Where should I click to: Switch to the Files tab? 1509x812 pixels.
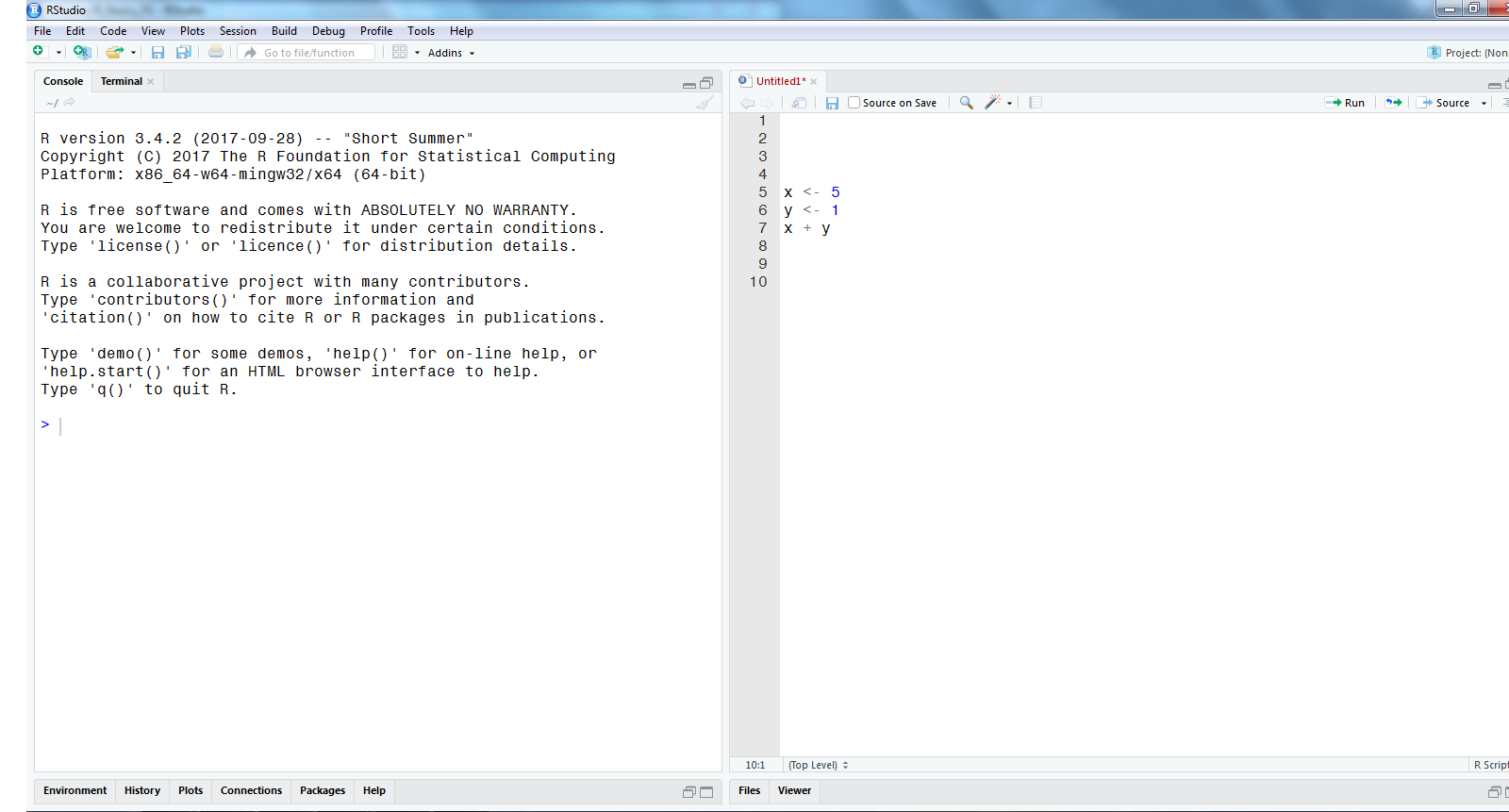[750, 790]
